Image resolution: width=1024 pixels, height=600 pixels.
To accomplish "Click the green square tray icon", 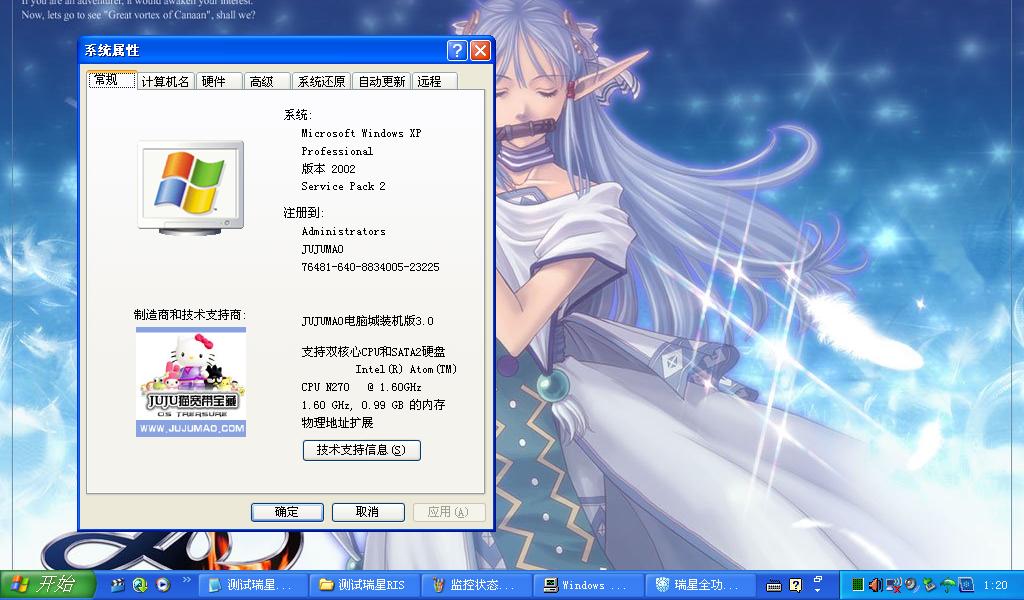I will point(858,585).
